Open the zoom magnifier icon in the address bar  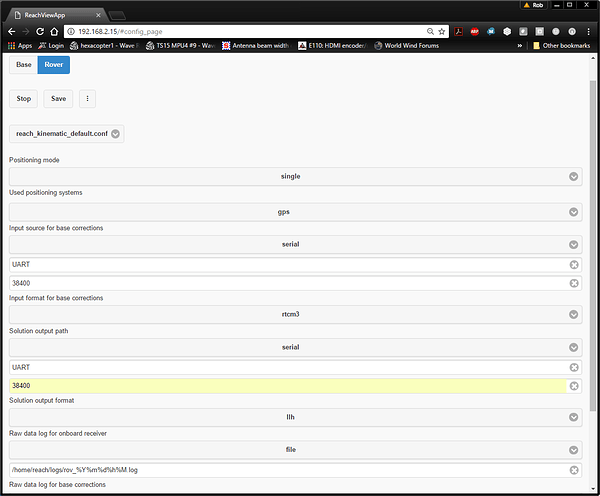tap(430, 31)
